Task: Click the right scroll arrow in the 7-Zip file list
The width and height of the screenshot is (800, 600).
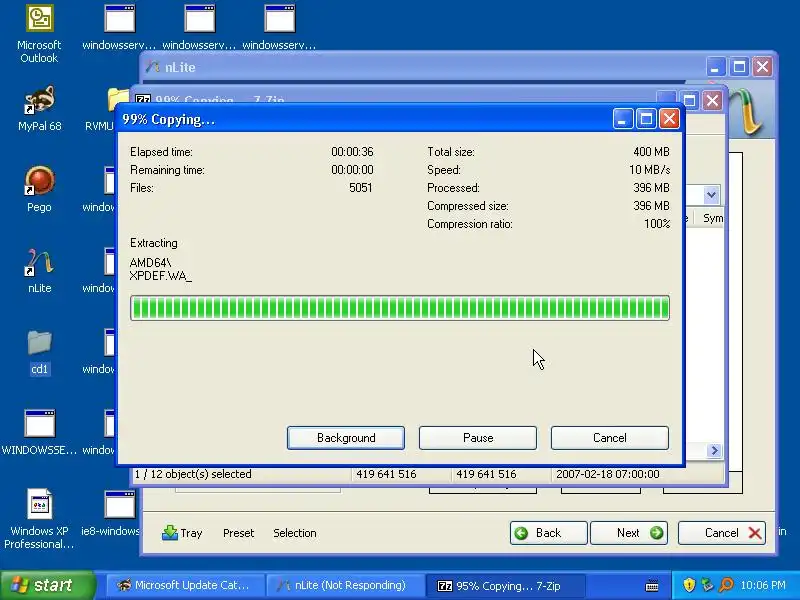Action: coord(714,451)
